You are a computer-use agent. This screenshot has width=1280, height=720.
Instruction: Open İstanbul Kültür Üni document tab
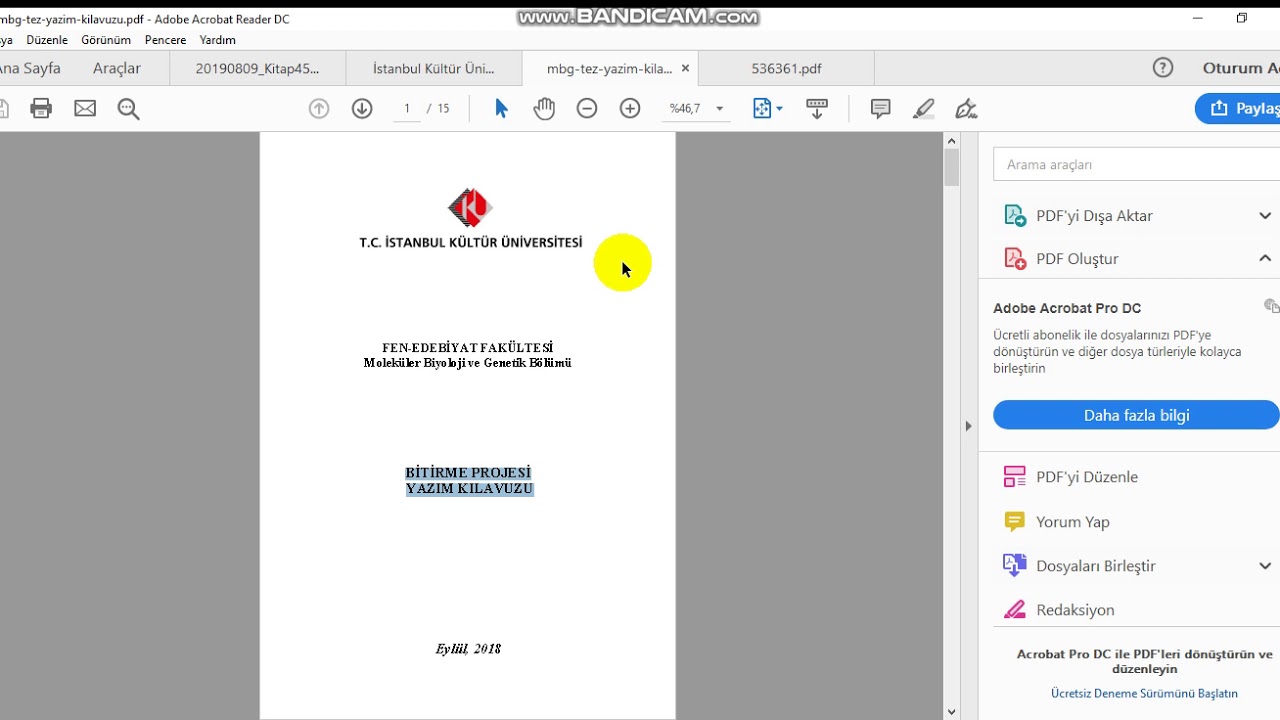[x=434, y=68]
